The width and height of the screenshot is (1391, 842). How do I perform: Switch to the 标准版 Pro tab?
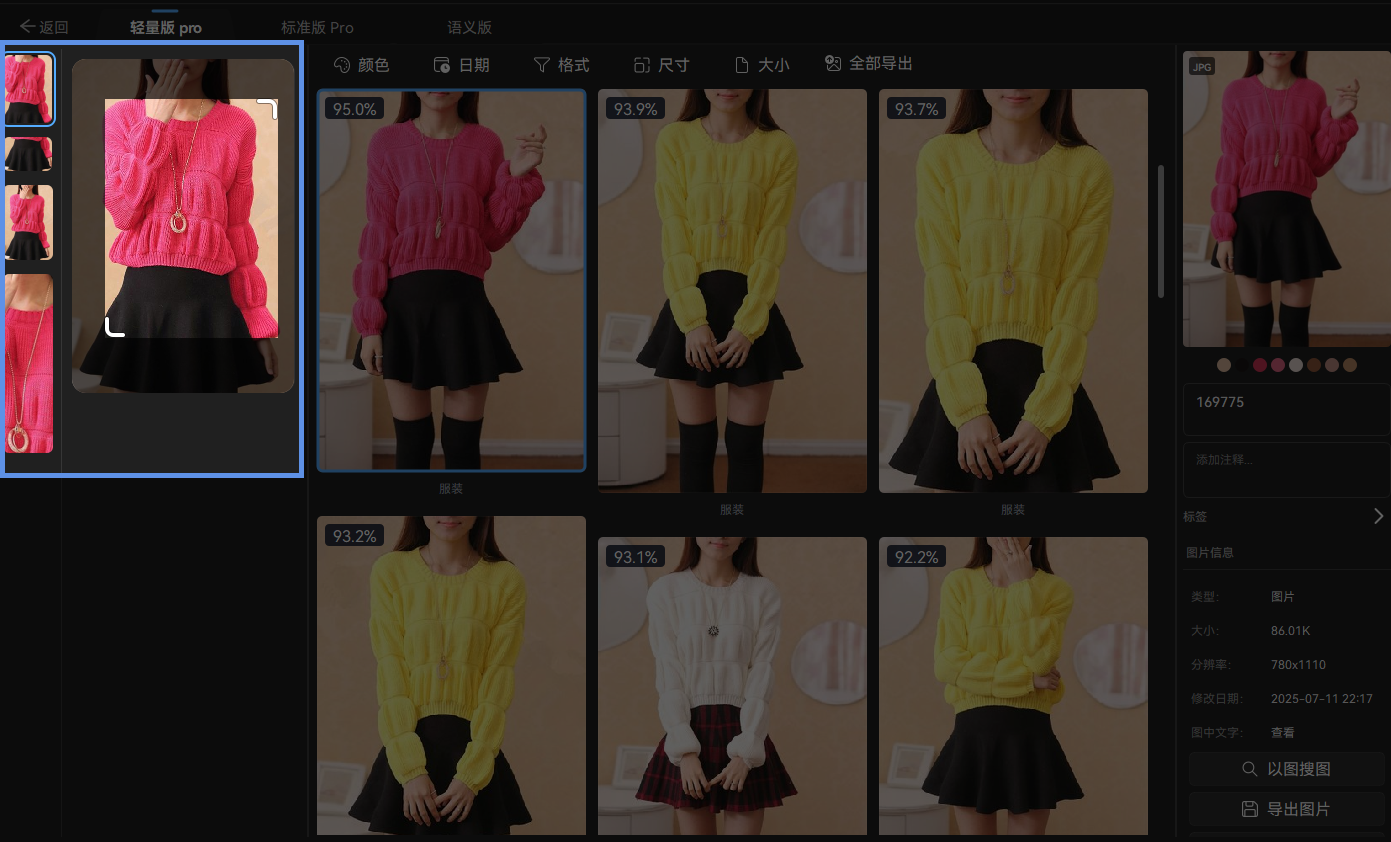[x=317, y=27]
